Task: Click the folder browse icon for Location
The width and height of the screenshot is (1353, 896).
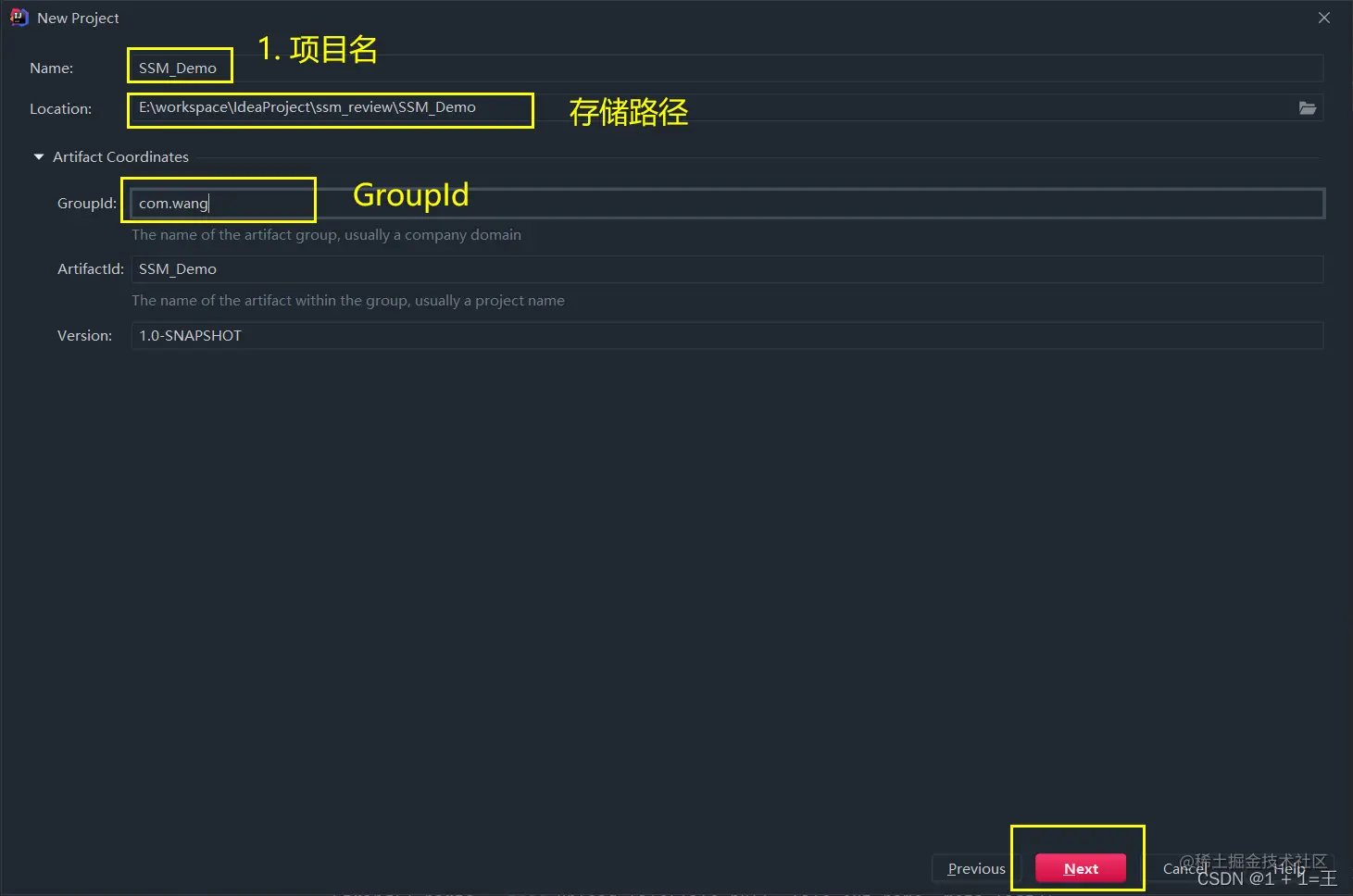Action: point(1307,108)
